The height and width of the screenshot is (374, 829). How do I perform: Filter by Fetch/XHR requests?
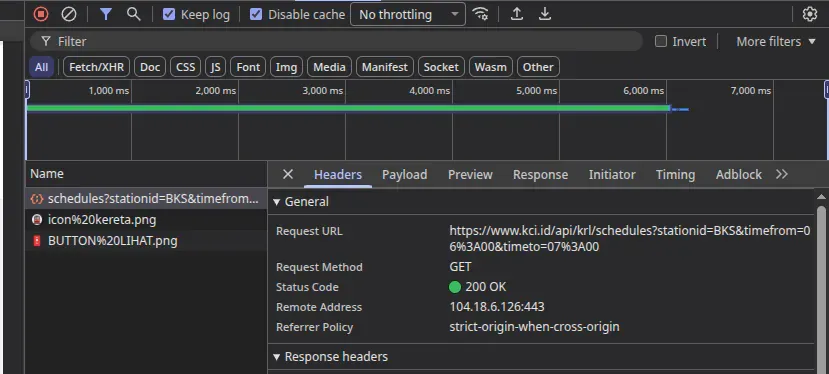[x=96, y=67]
